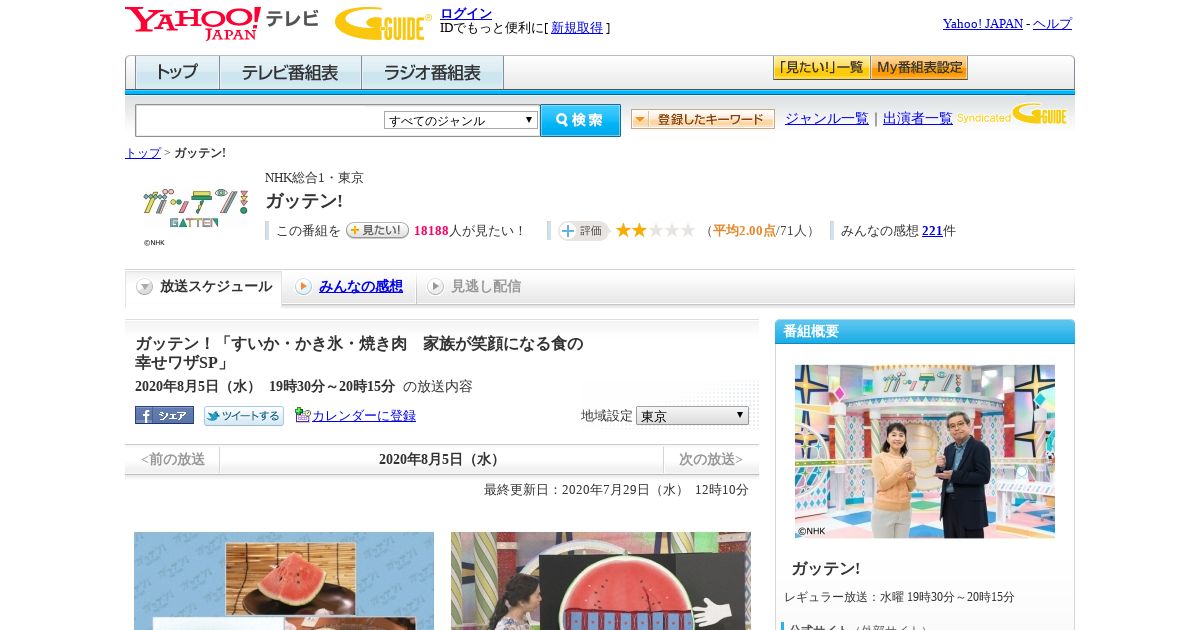The width and height of the screenshot is (1200, 630).
Task: Expand the すべてのジャンル dropdown
Action: click(461, 120)
